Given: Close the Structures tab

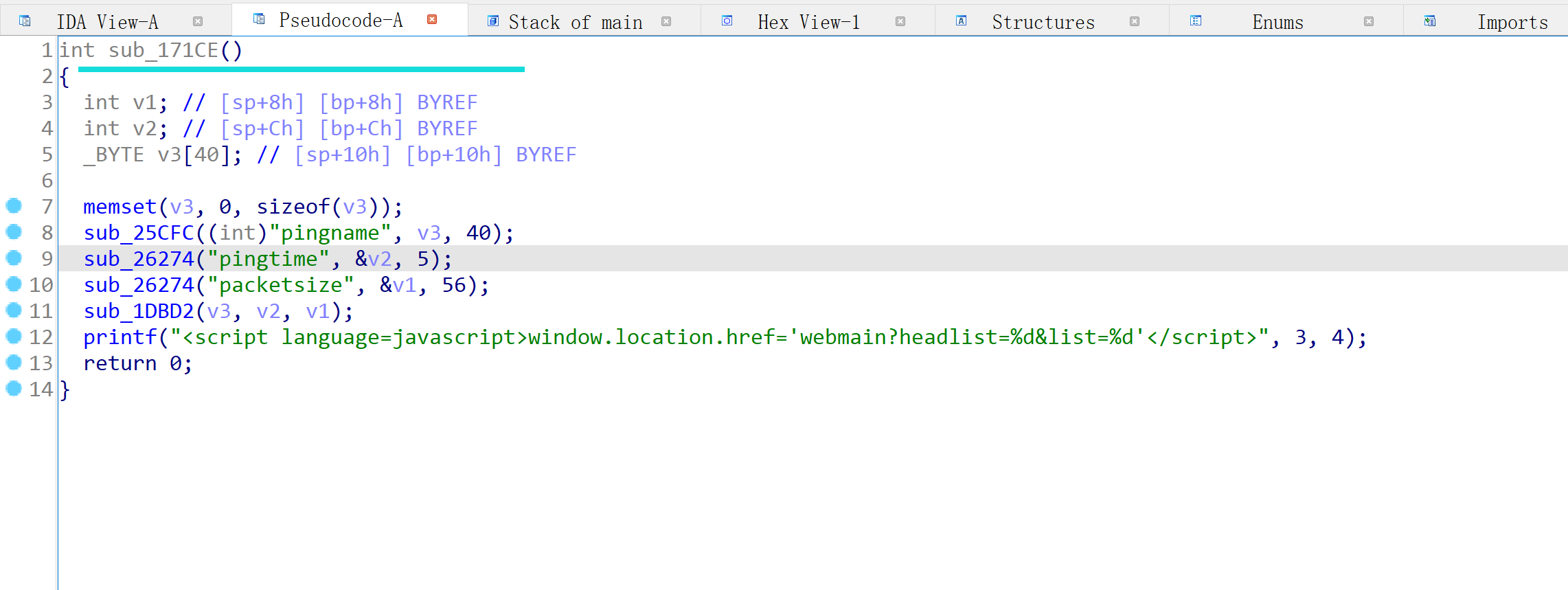Looking at the screenshot, I should 1135,21.
